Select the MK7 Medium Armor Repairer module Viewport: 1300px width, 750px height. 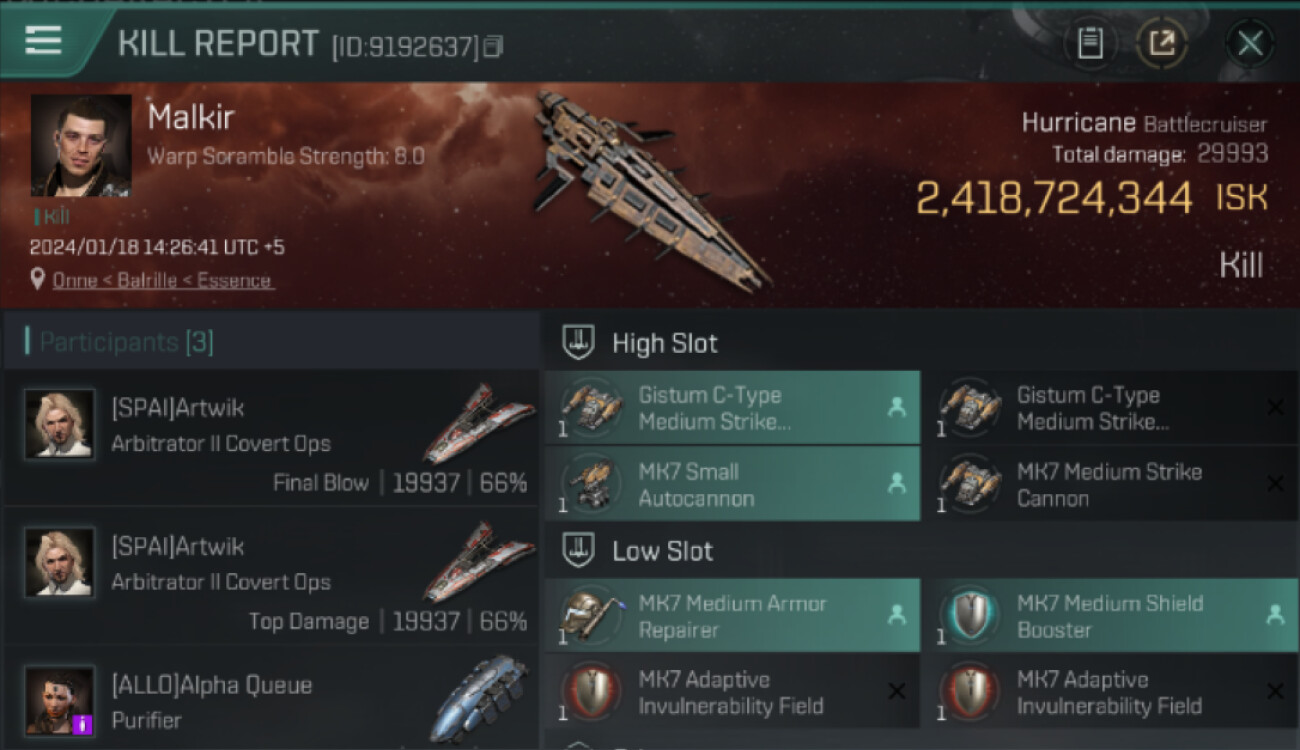732,616
